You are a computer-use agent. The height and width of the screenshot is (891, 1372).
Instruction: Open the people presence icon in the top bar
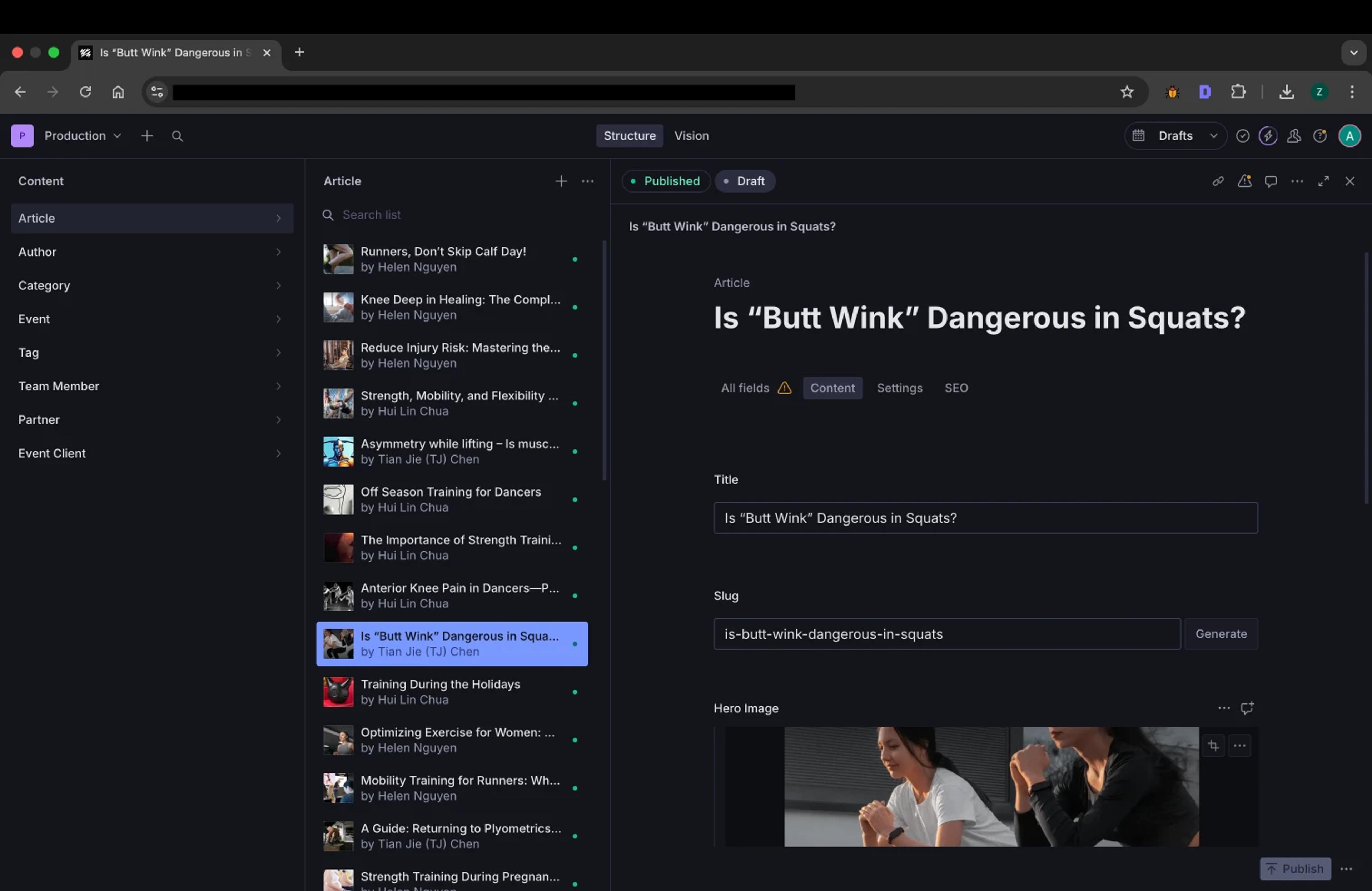[1294, 136]
